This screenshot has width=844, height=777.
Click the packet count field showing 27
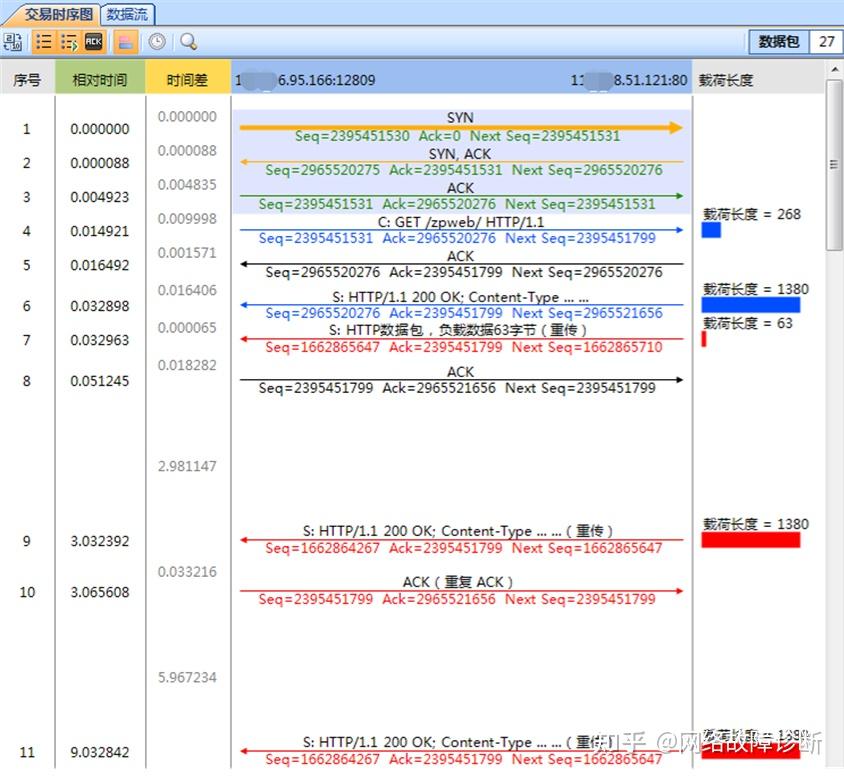[829, 42]
